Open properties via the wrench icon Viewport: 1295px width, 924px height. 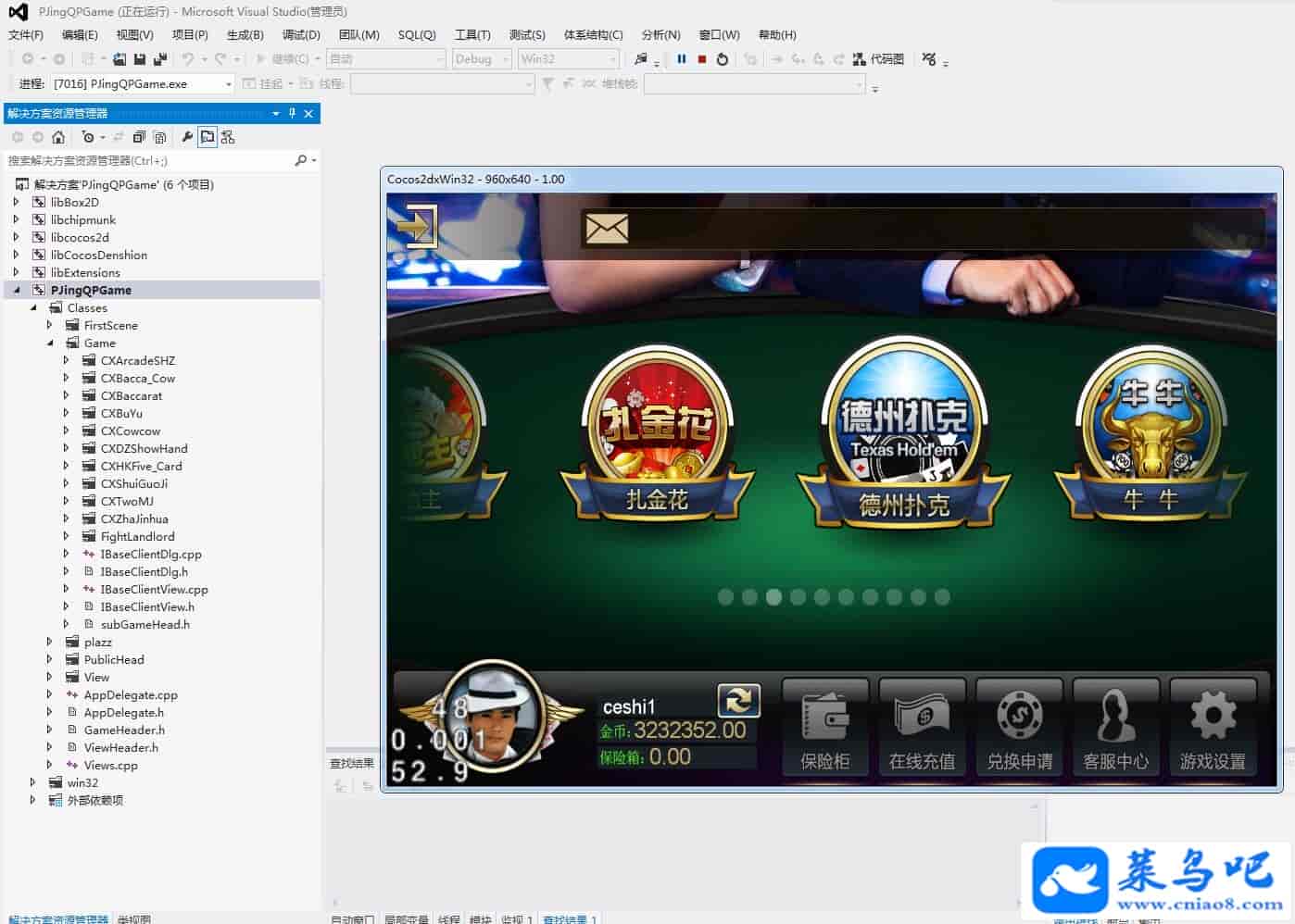point(187,137)
